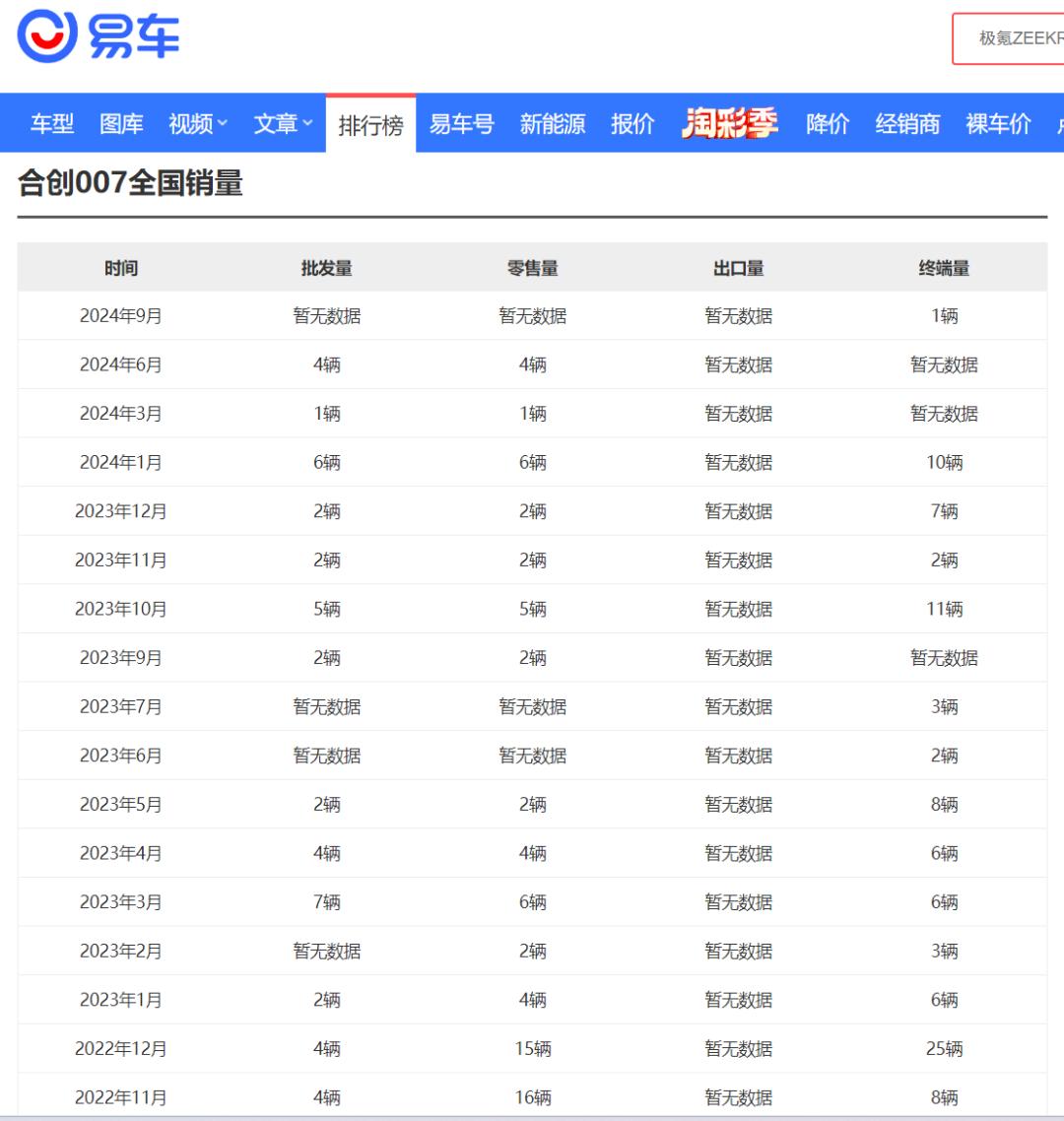Select the 2024年1月 row date
This screenshot has height=1121, width=1064.
click(121, 462)
